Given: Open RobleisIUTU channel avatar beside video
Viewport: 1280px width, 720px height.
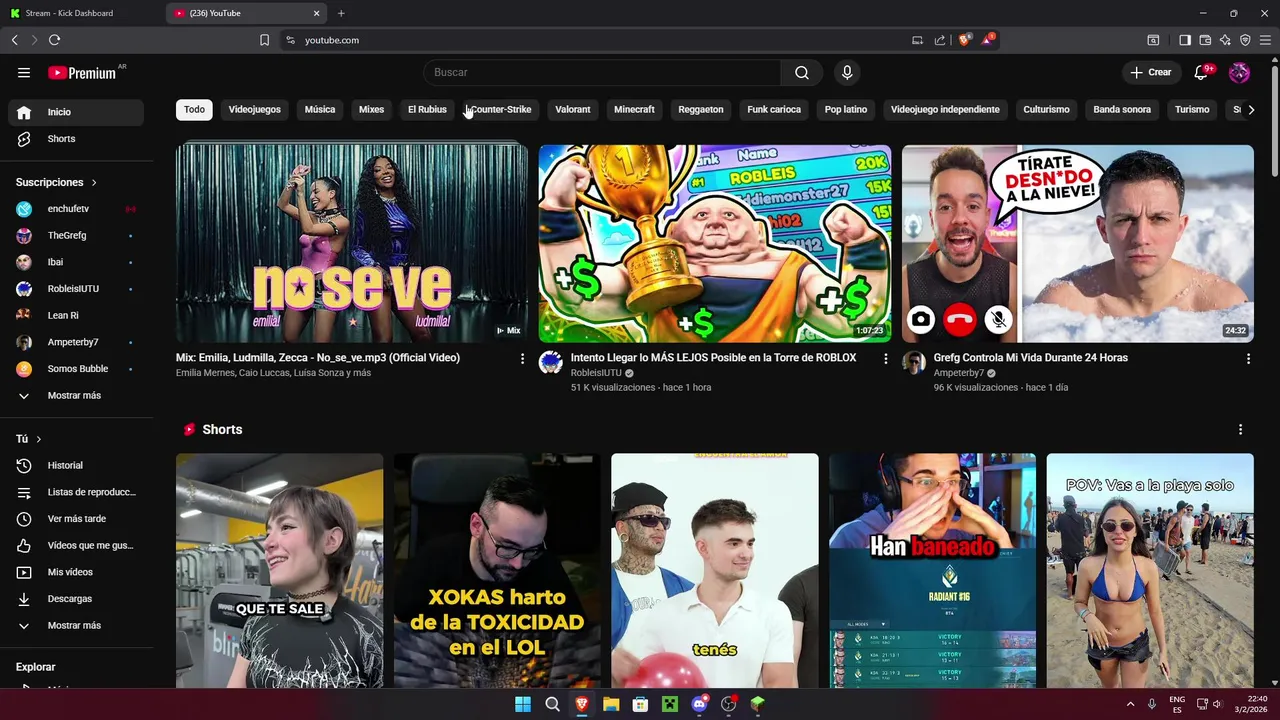Looking at the screenshot, I should pyautogui.click(x=551, y=363).
